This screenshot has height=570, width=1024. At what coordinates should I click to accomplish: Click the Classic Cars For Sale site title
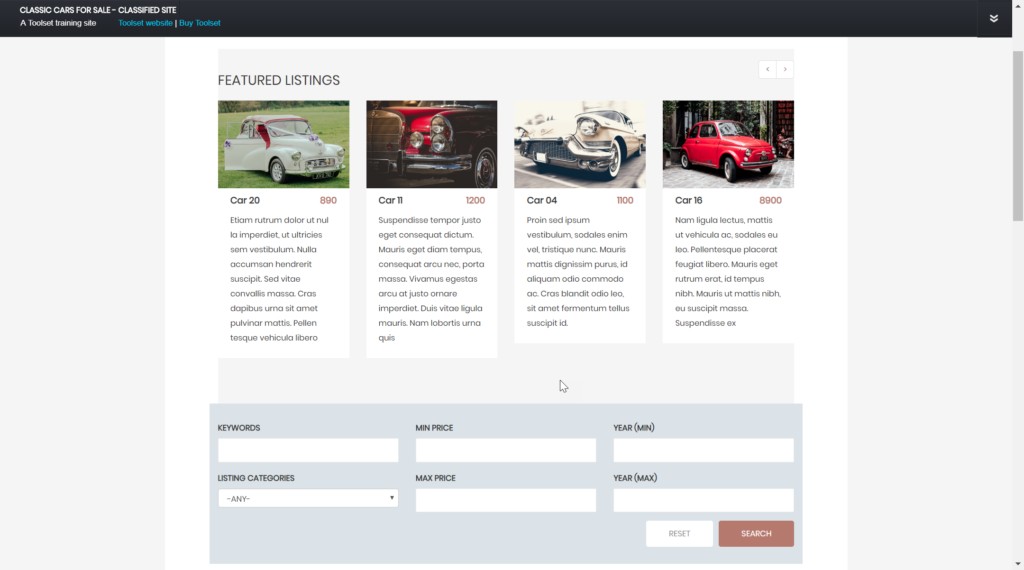(98, 10)
